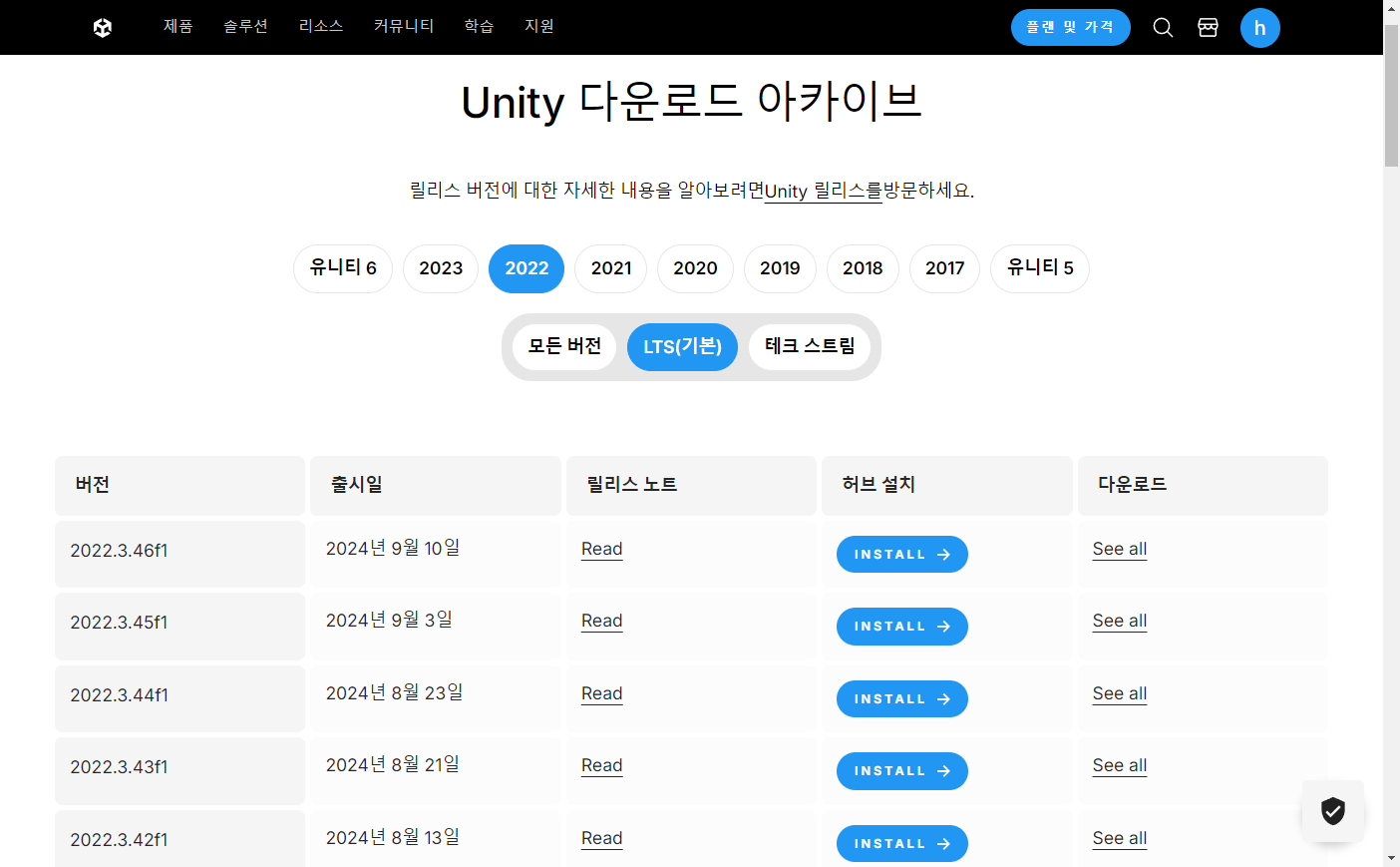Read release notes for 2022.3.46f1
This screenshot has width=1400, height=867.
(x=602, y=549)
